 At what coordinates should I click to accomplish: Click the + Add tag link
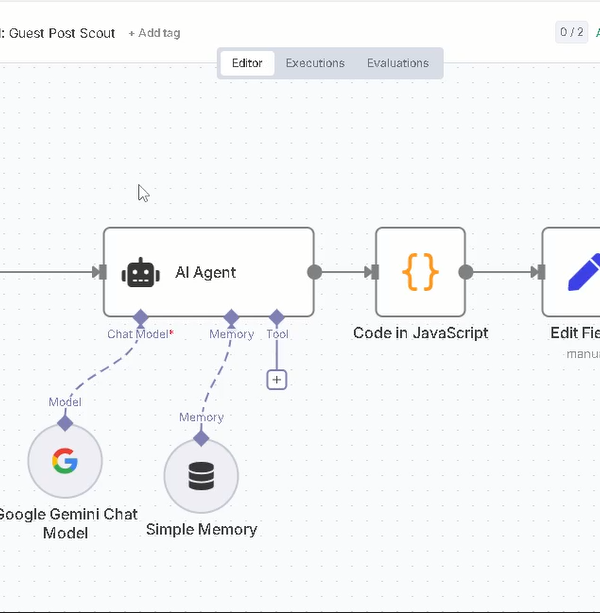click(154, 33)
